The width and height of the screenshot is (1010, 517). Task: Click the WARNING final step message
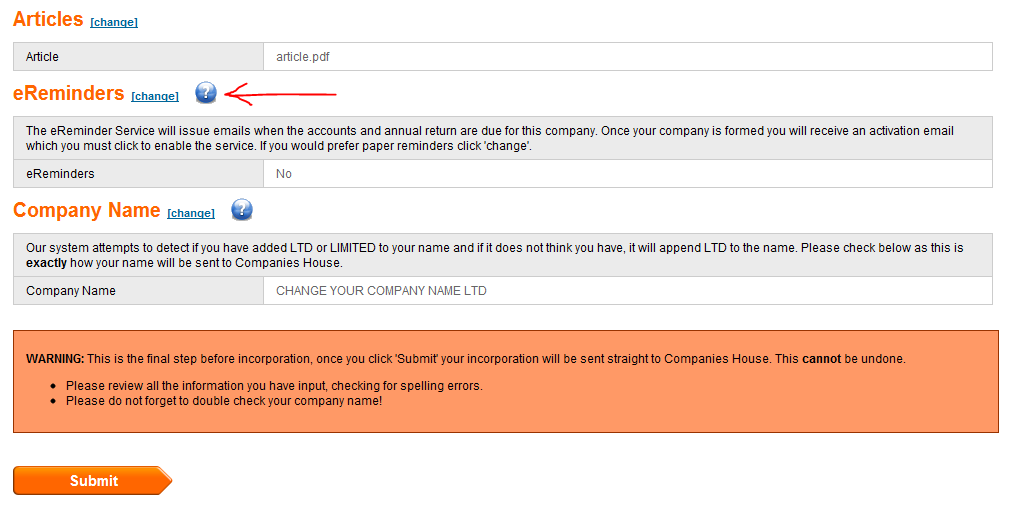(x=466, y=359)
